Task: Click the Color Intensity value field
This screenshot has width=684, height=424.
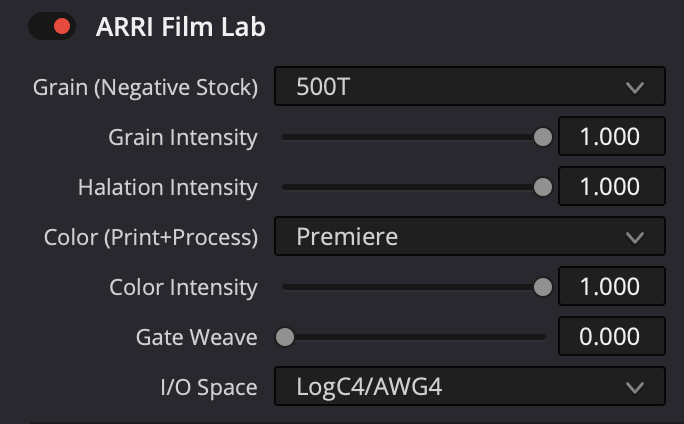Action: click(610, 287)
